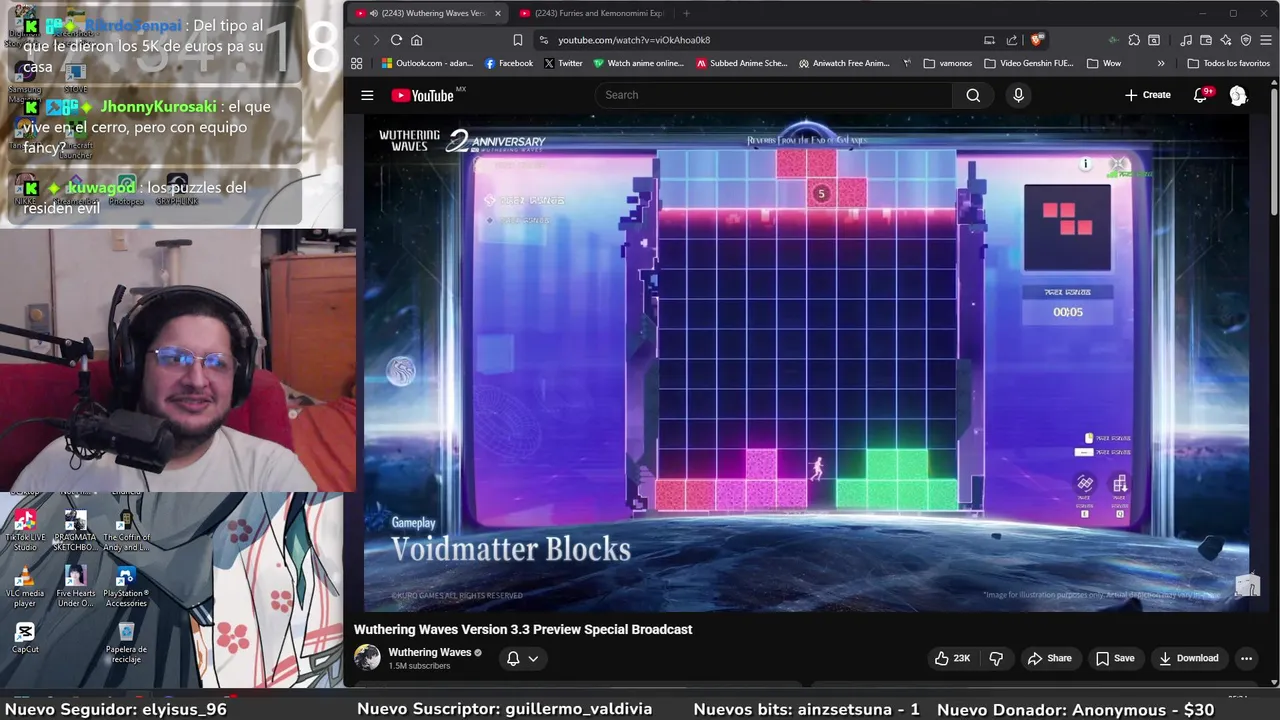Open more actions three-dot menu under the video

coord(1246,658)
